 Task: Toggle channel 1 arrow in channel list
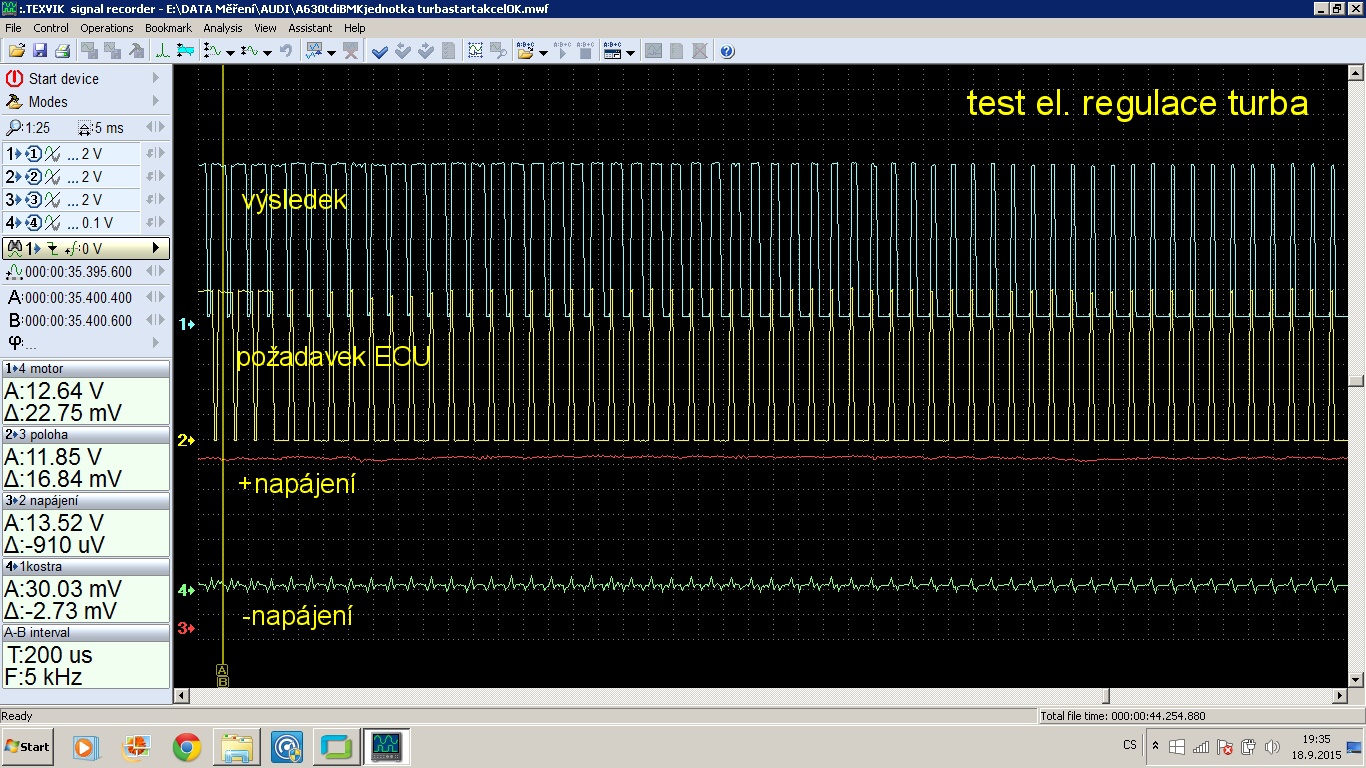12,154
